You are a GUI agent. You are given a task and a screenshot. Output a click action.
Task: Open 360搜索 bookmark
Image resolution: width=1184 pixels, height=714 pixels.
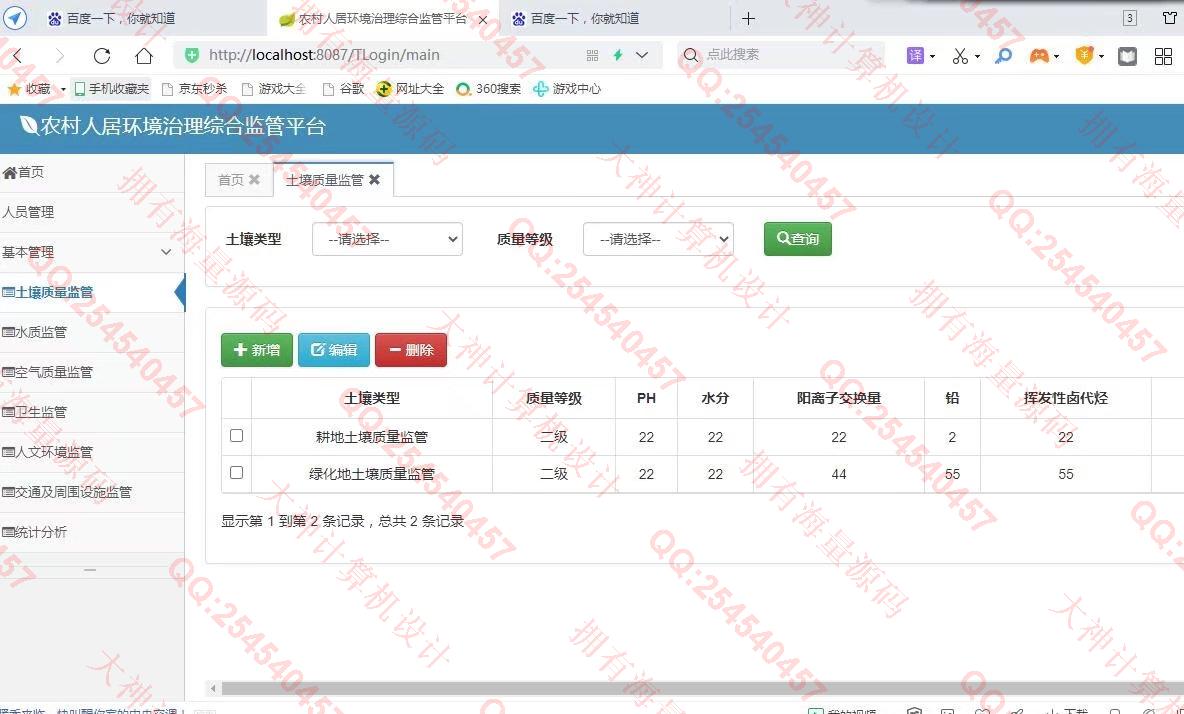point(489,89)
